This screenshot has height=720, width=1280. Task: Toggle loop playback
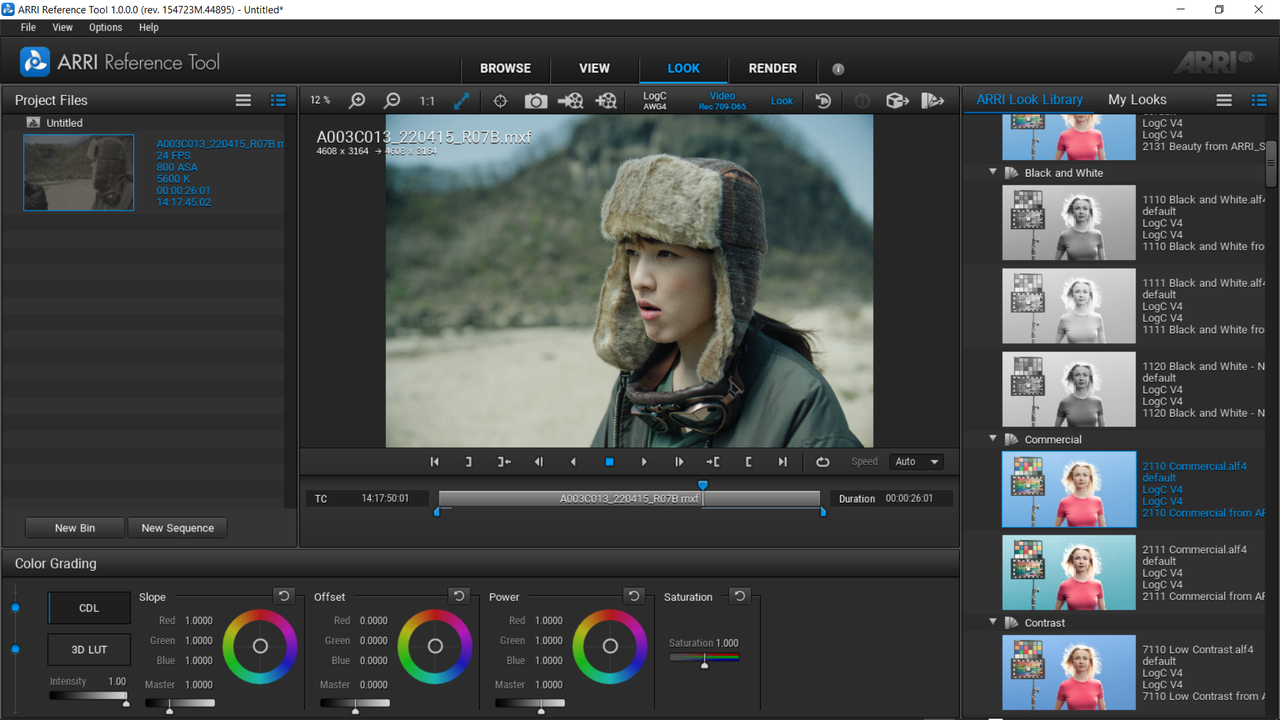click(x=822, y=462)
